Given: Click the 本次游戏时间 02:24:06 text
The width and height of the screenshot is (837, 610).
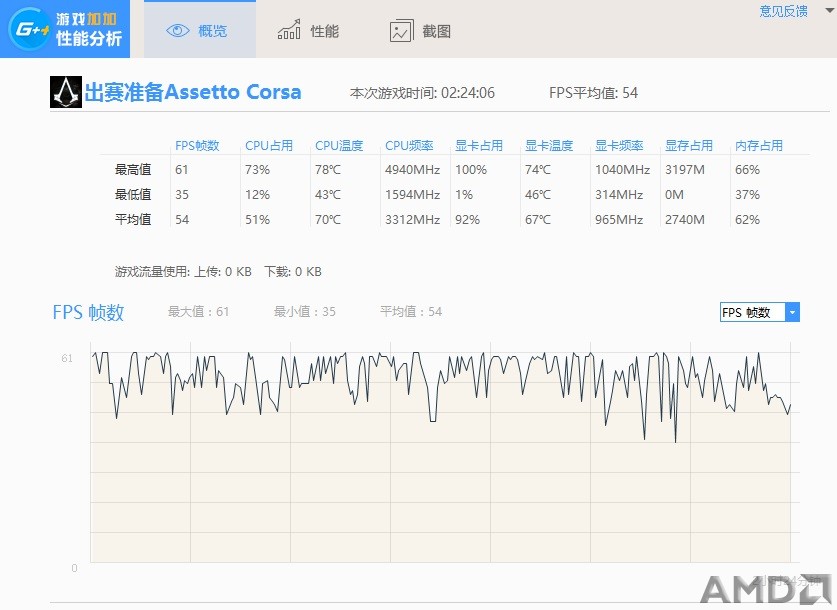Looking at the screenshot, I should 422,93.
